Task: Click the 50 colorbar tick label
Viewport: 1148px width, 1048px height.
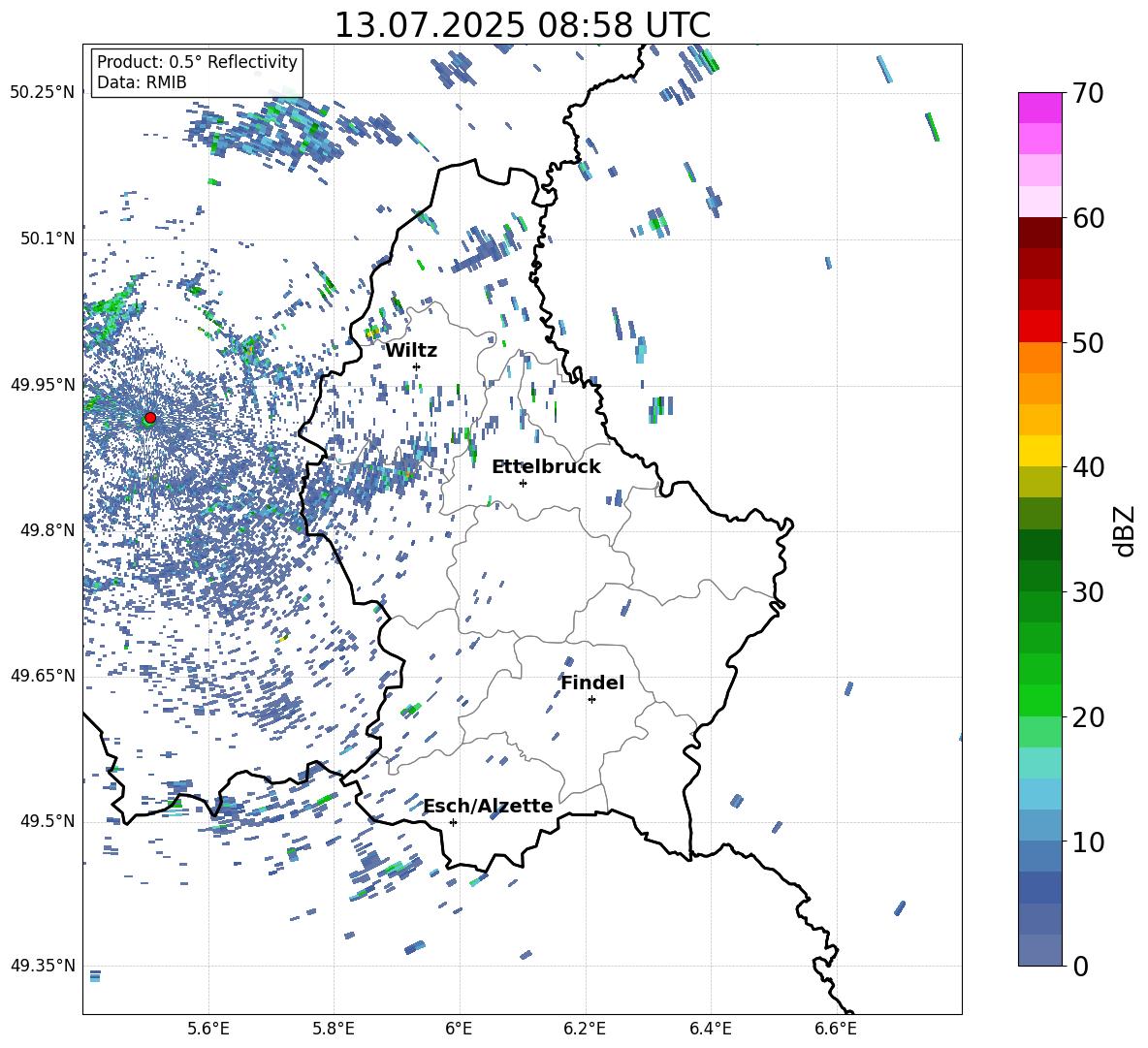Action: click(x=1088, y=343)
